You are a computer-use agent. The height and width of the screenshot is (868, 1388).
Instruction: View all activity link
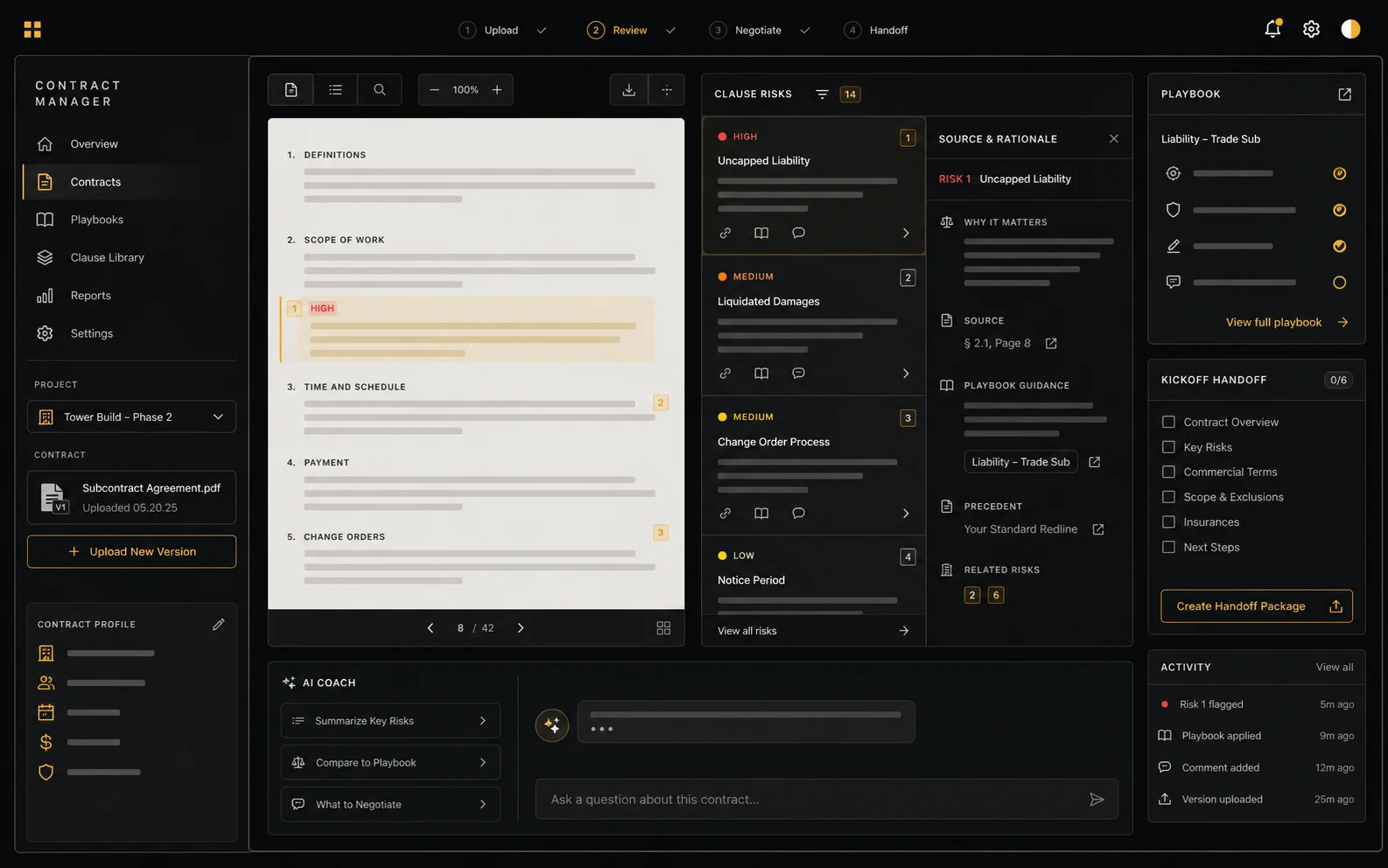(1335, 667)
